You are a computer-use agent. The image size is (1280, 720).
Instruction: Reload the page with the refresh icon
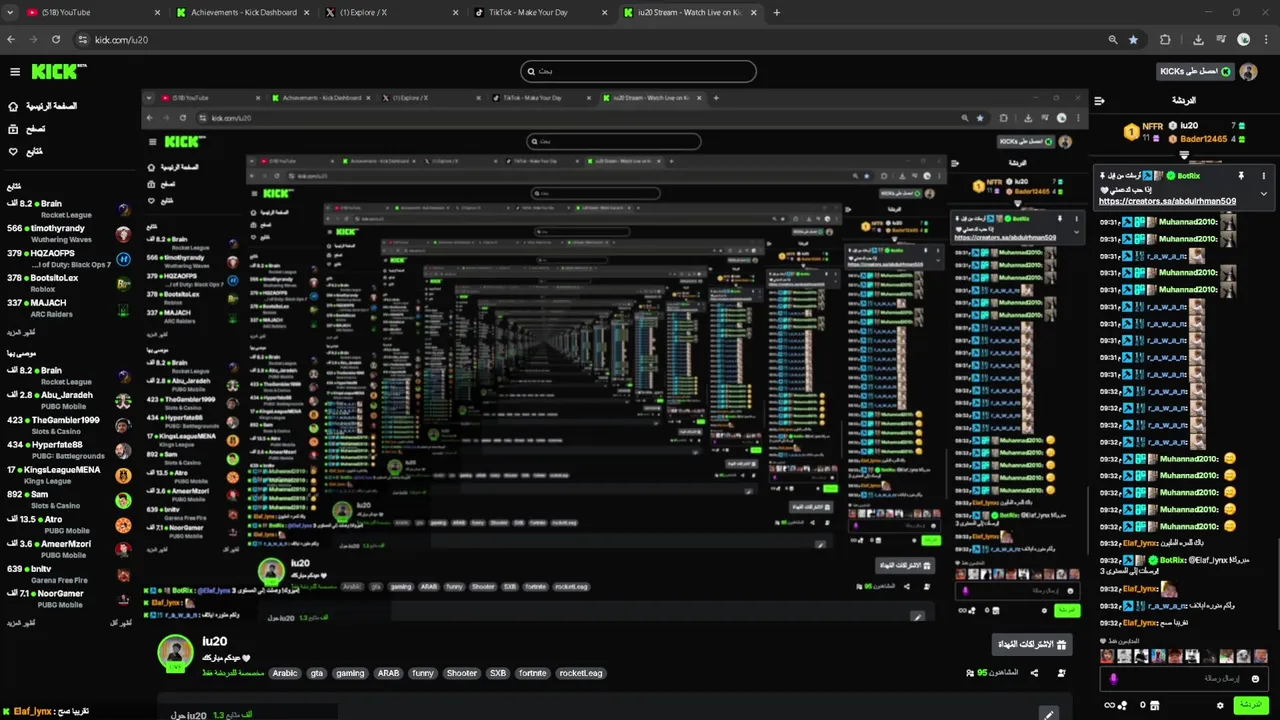(x=56, y=40)
